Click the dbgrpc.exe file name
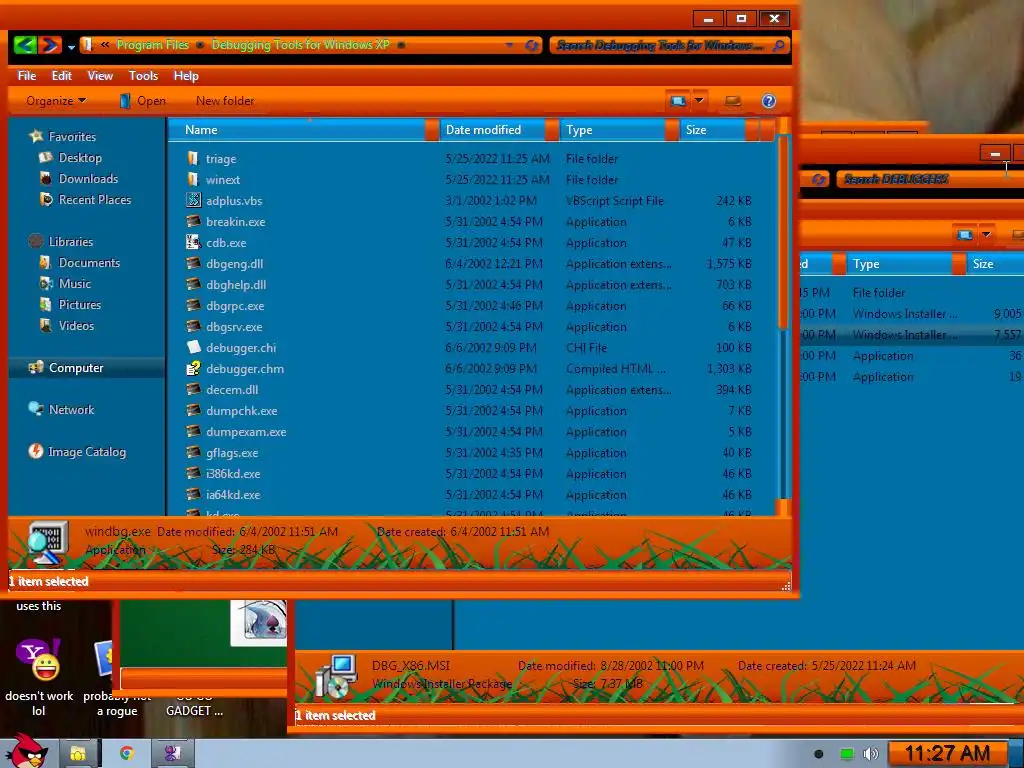1024x768 pixels. tap(235, 306)
